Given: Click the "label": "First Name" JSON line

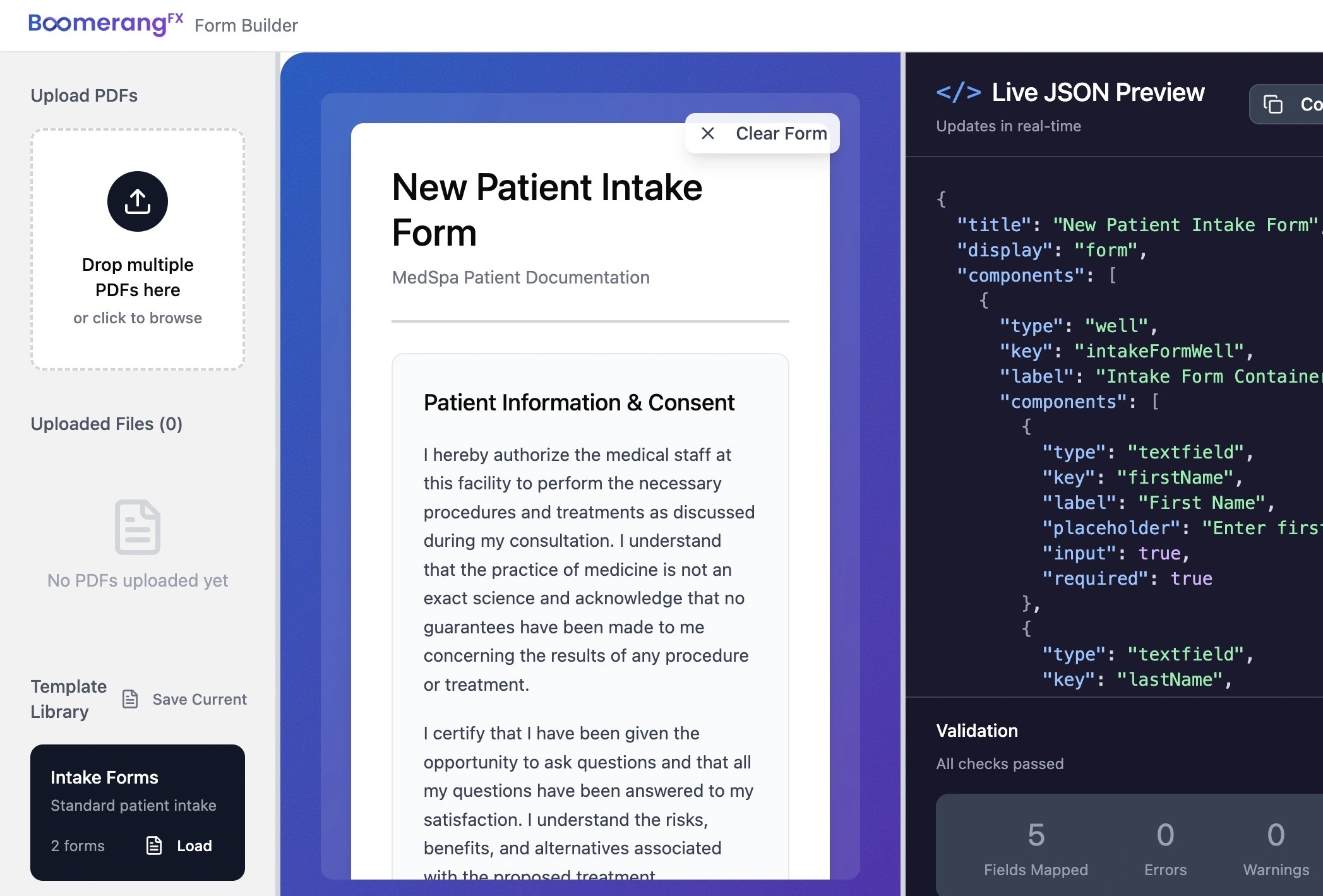Looking at the screenshot, I should point(1158,503).
